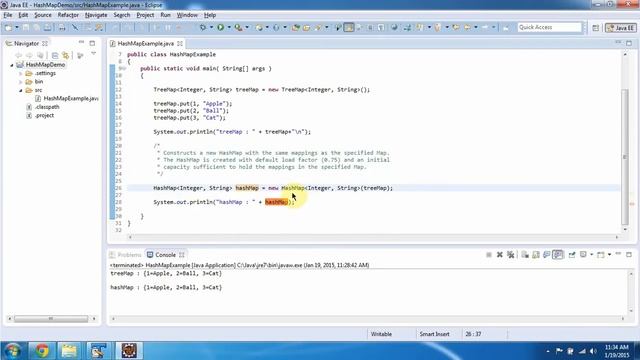Viewport: 640px width, 360px height.
Task: Click Remove Launch X in Console toolbar
Action: point(500,255)
